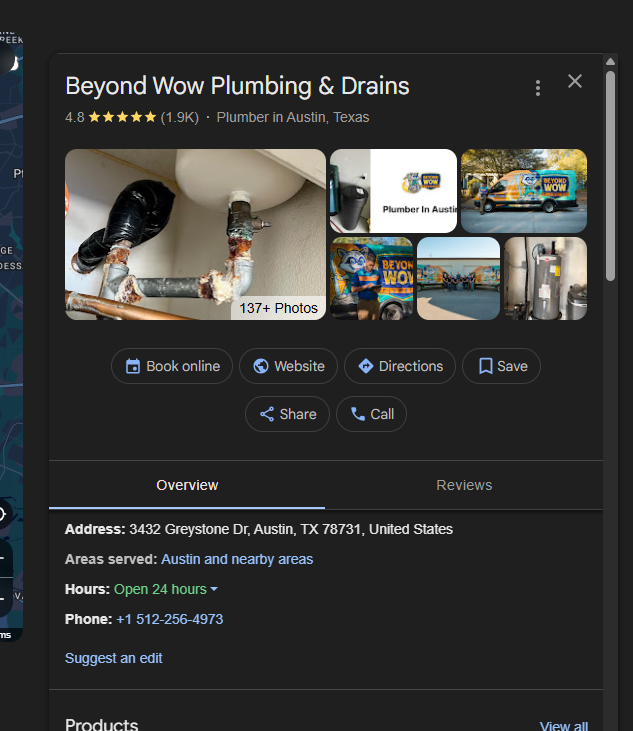
Task: Switch to the Overview tab
Action: pos(187,485)
